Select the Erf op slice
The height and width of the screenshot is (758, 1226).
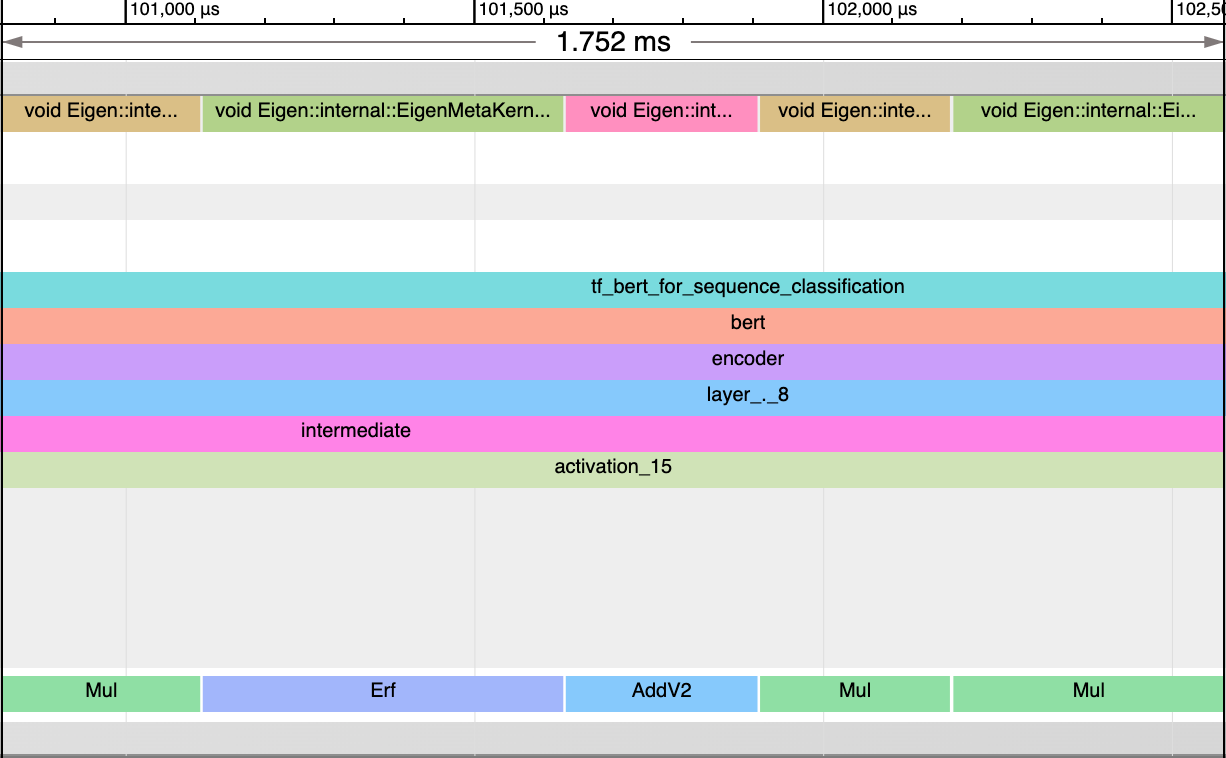(383, 694)
